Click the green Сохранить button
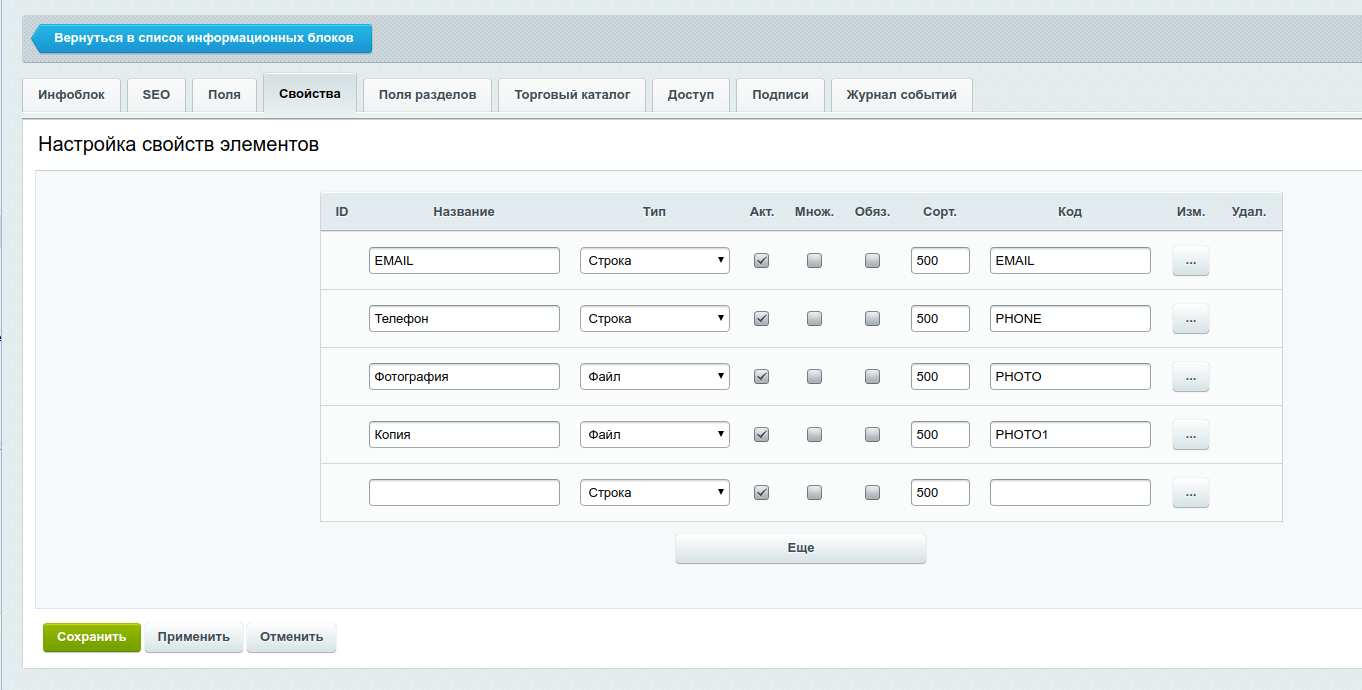Screen dimensions: 1362x690 click(92, 637)
